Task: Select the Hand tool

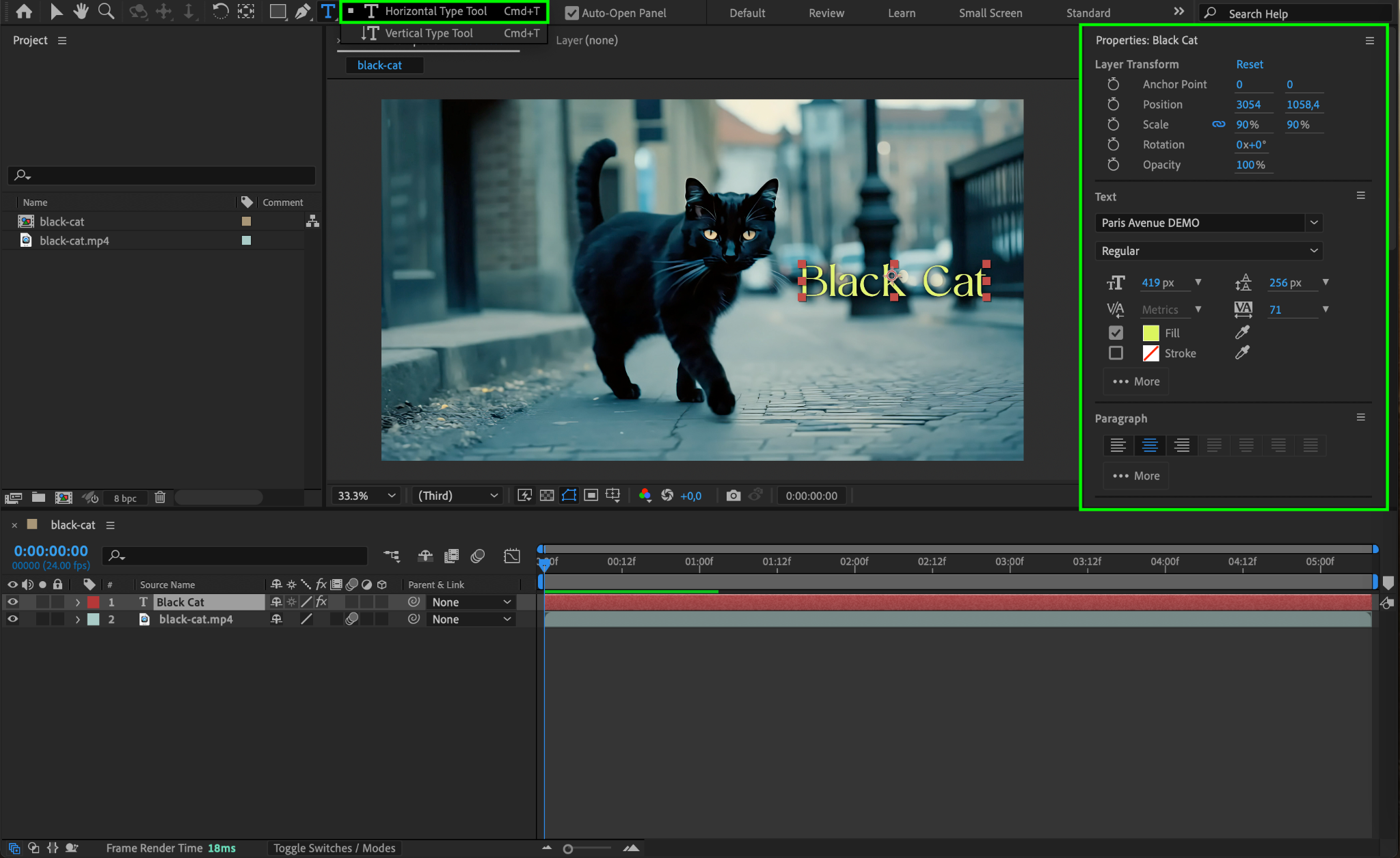Action: 81,11
